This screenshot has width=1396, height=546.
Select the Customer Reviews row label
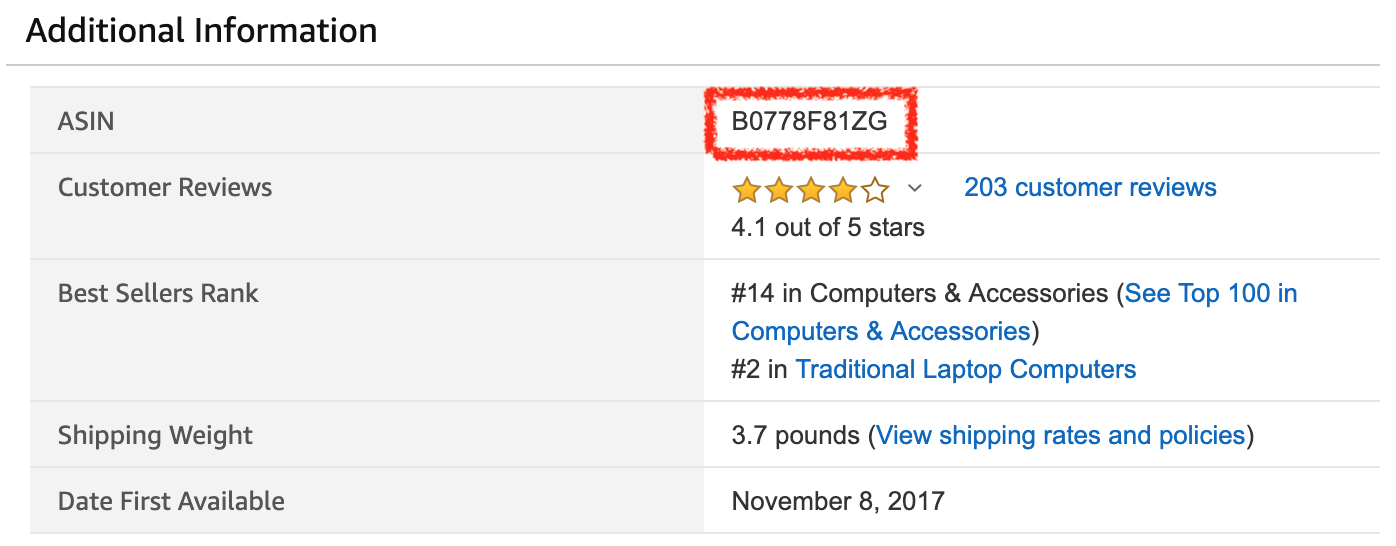tap(165, 187)
